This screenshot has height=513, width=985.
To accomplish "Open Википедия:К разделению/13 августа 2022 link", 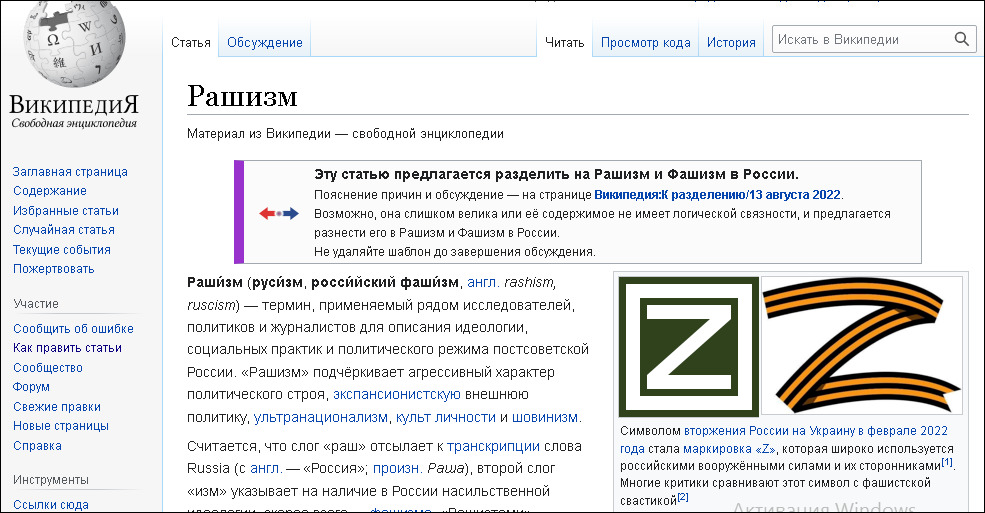I will [x=717, y=195].
